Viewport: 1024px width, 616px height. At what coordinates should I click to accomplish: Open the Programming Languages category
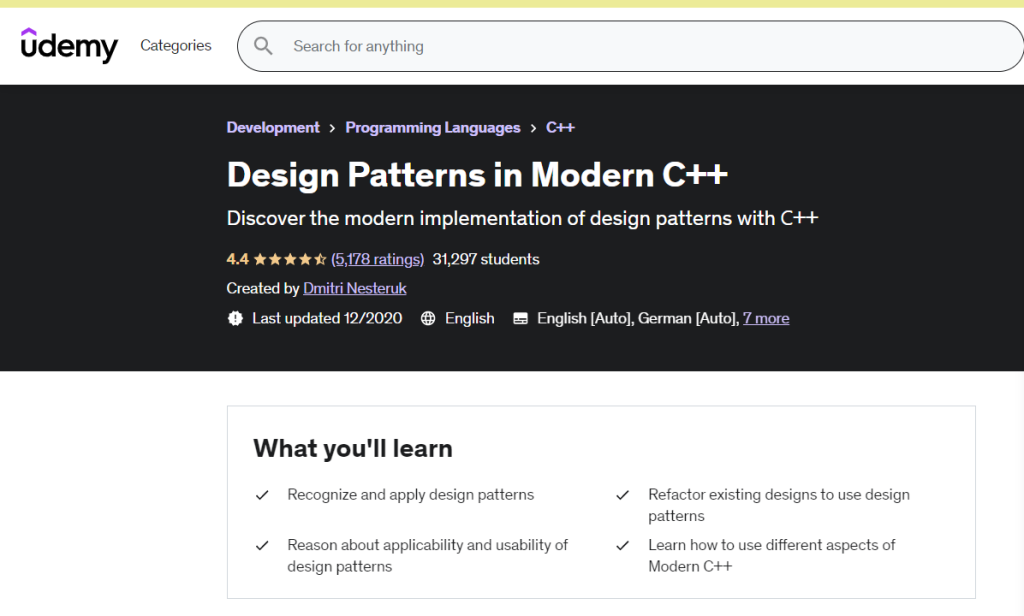[432, 127]
